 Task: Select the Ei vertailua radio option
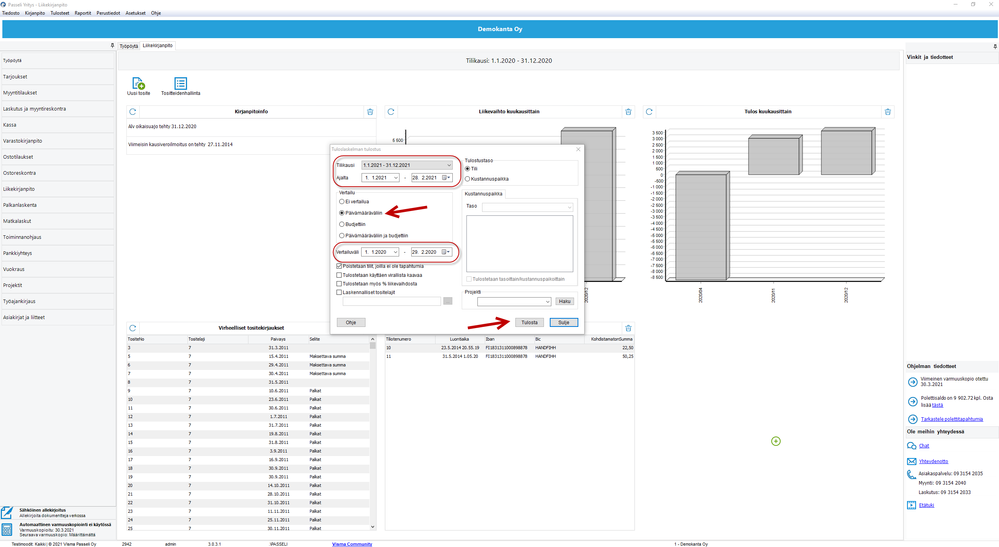coord(342,201)
